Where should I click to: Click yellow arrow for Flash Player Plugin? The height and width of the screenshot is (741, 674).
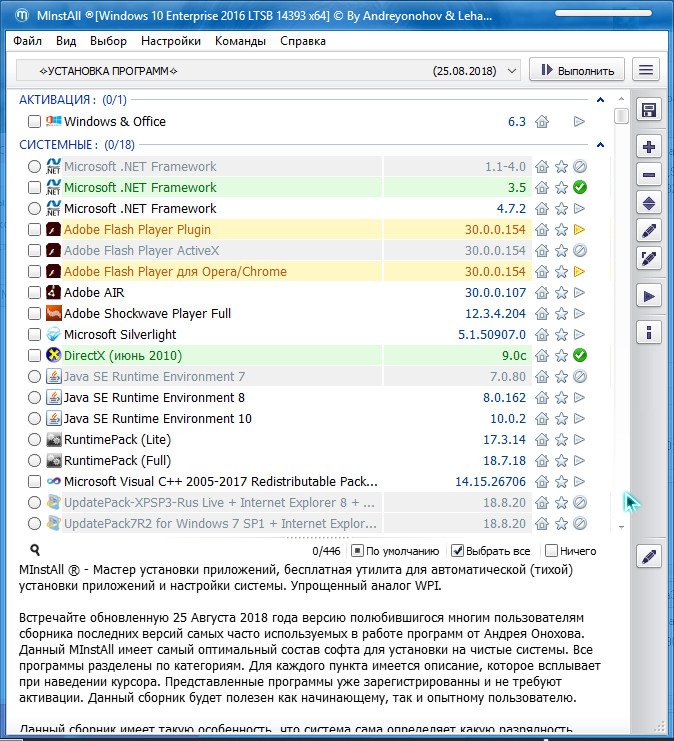(579, 230)
